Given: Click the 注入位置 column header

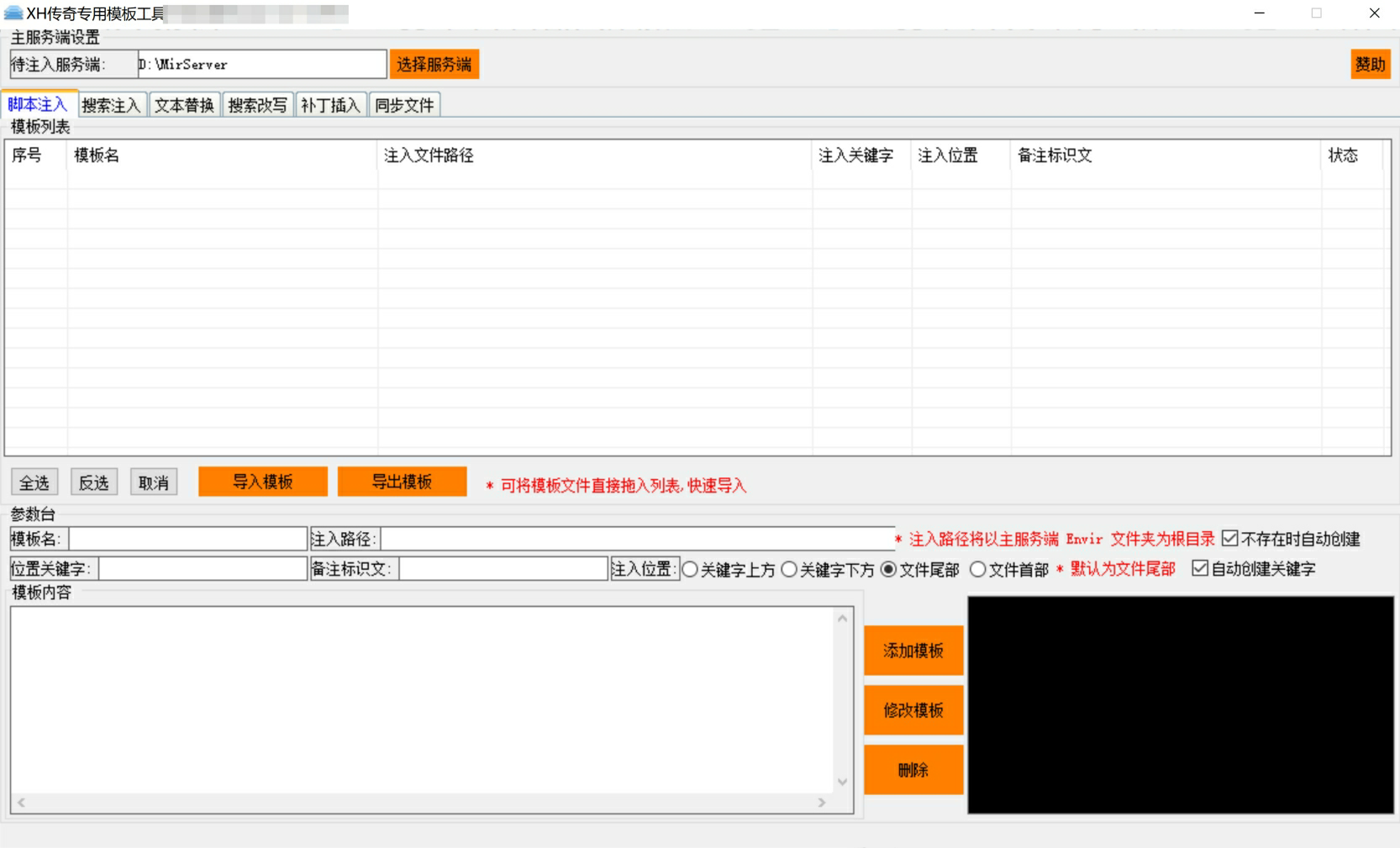Looking at the screenshot, I should coord(961,155).
